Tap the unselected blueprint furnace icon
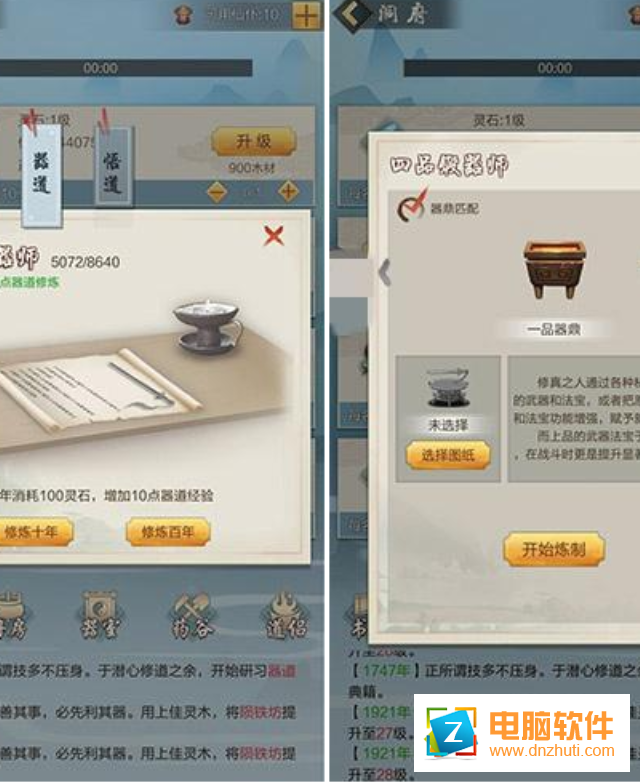640x782 pixels. tap(447, 388)
